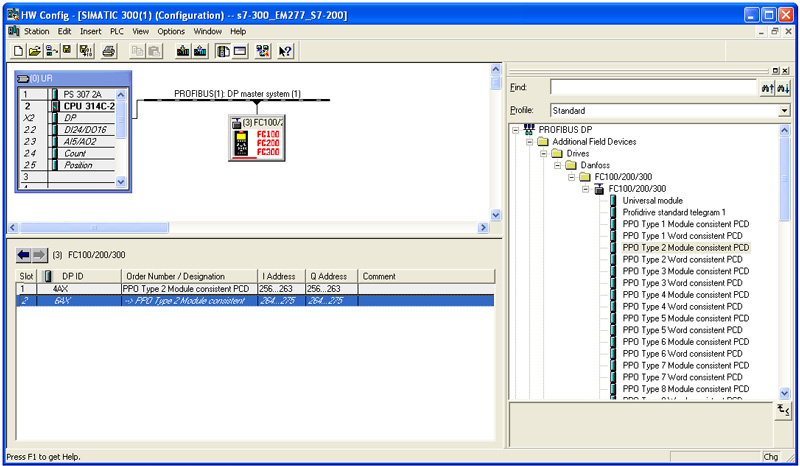Viewport: 800px width, 466px height.
Task: Select Universal module in catalog
Action: pos(652,201)
